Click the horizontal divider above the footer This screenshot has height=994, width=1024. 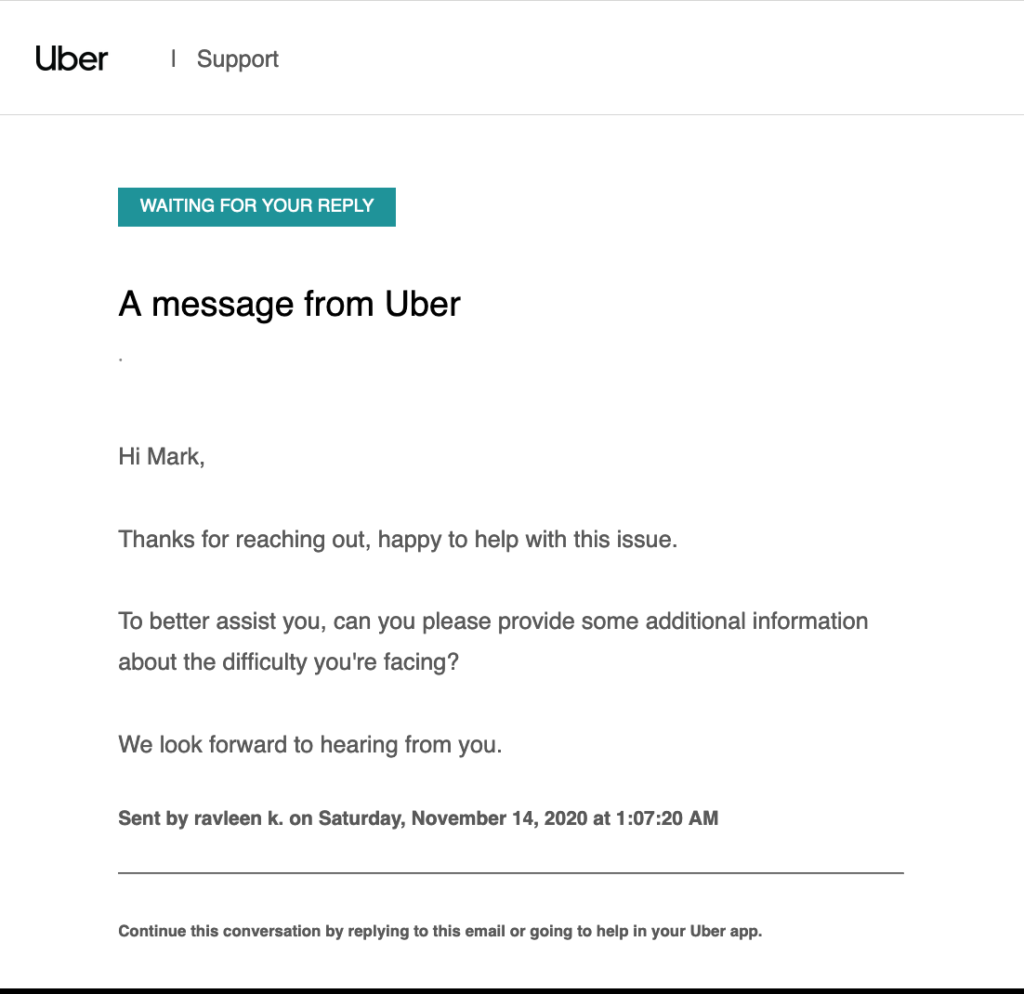510,873
